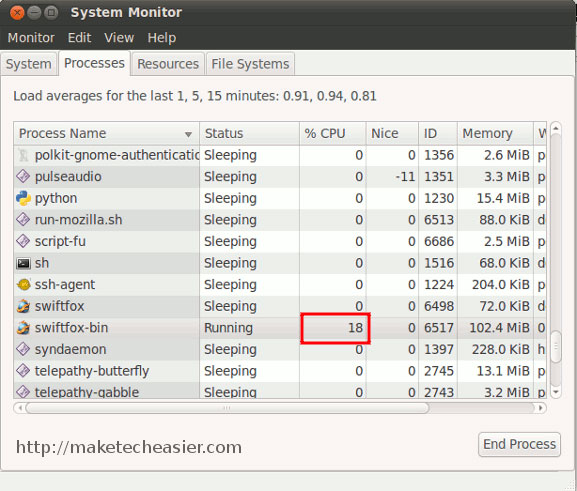Close the System Monitor window
Image resolution: width=577 pixels, height=491 pixels.
coord(17,13)
